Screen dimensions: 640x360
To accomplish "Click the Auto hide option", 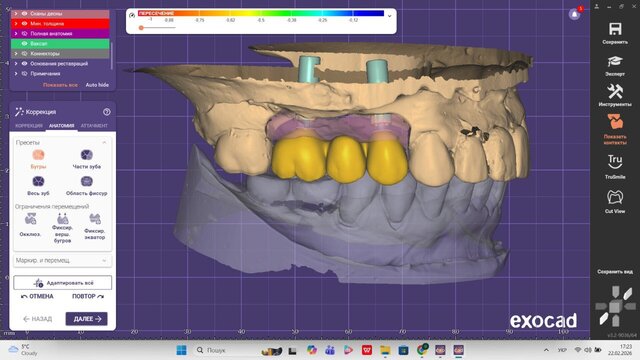I will coord(97,85).
